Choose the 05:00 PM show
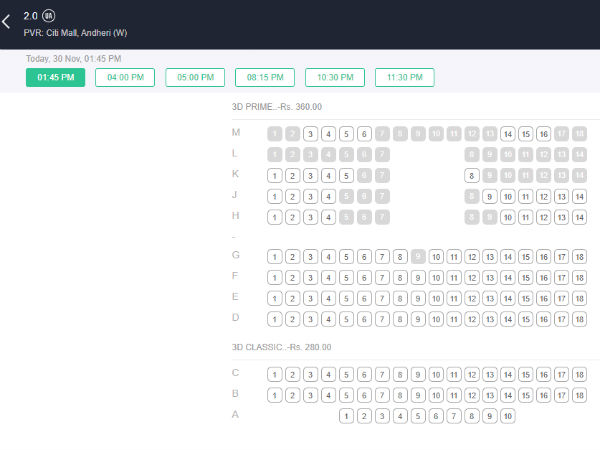600x450 pixels. tap(195, 78)
